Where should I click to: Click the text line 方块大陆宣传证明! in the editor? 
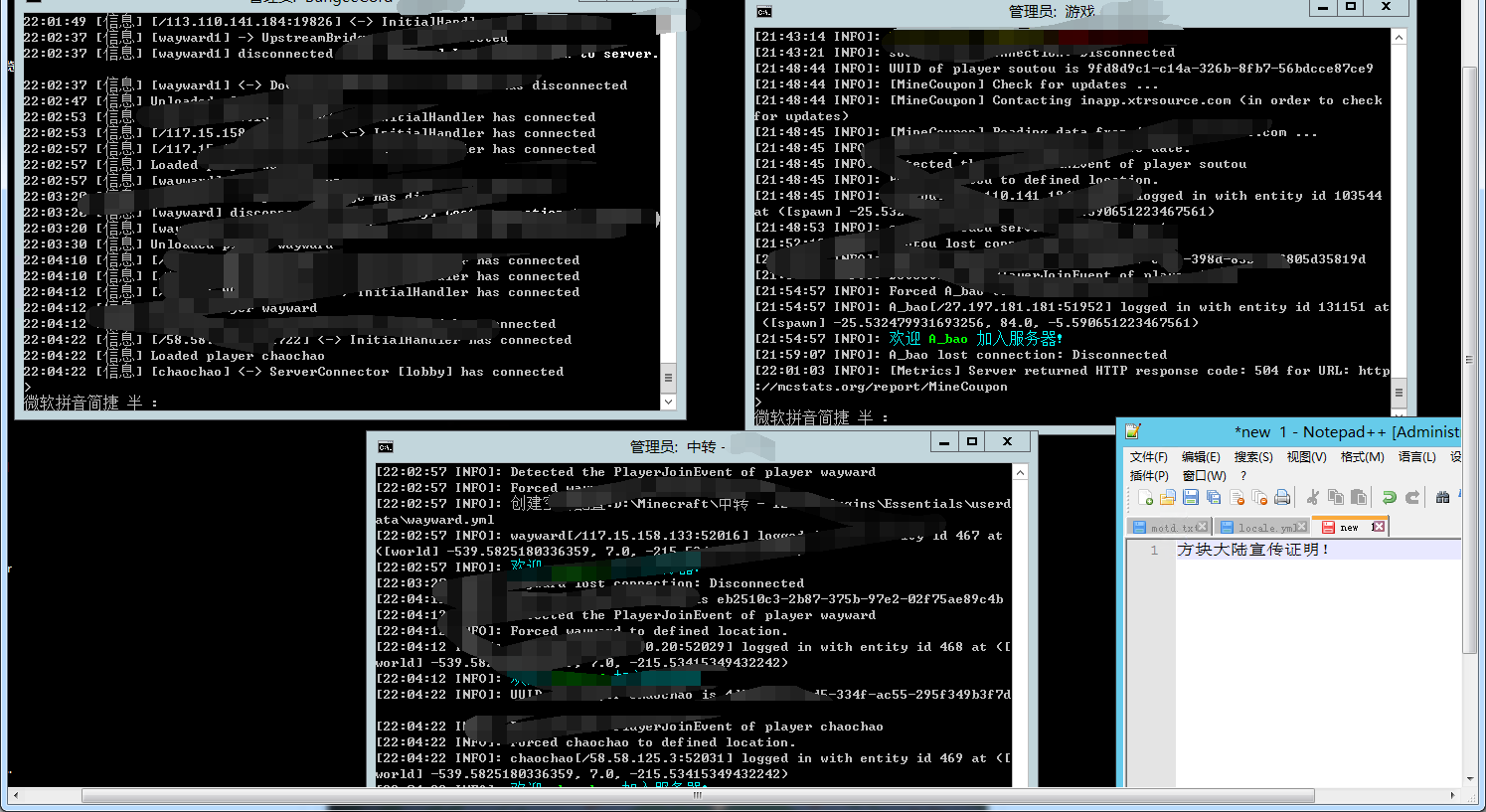pyautogui.click(x=1253, y=550)
